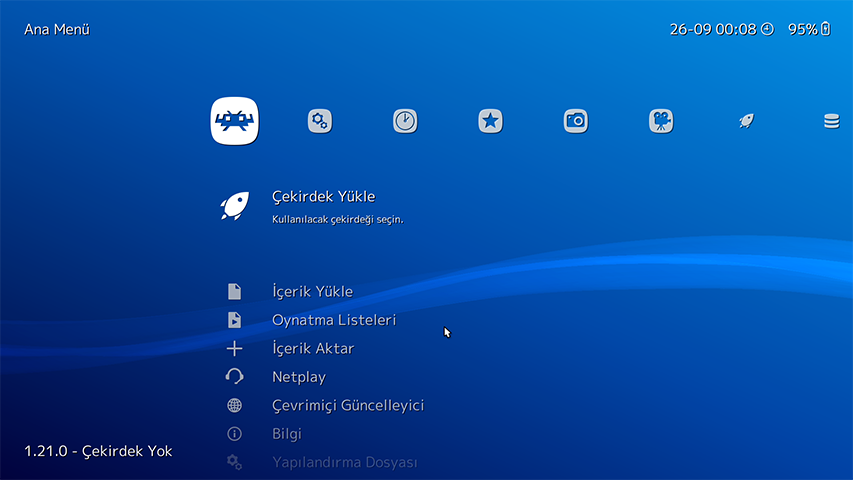Open Yapılandırma Dosyası
Screen dimensions: 853x480
click(x=344, y=462)
